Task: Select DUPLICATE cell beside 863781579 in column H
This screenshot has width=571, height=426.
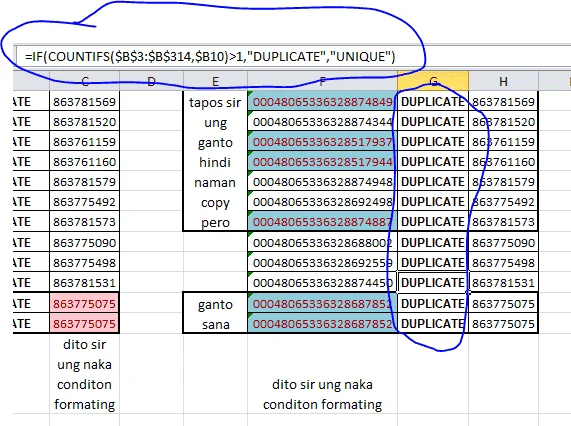Action: [433, 181]
